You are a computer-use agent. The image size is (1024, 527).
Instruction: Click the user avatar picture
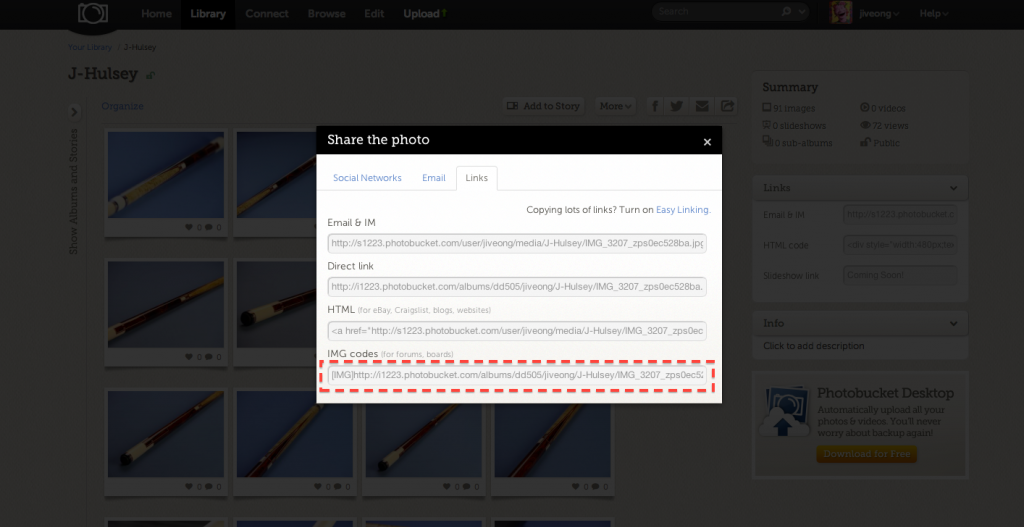click(840, 13)
